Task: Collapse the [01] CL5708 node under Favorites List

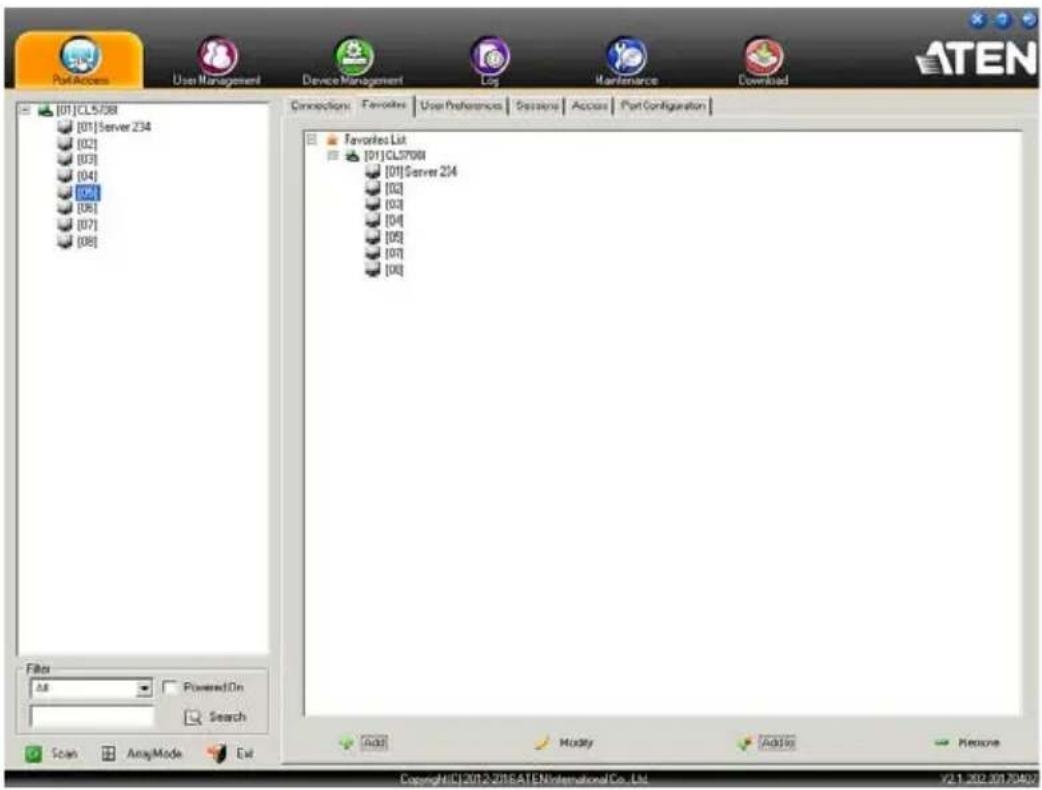Action: (x=333, y=155)
